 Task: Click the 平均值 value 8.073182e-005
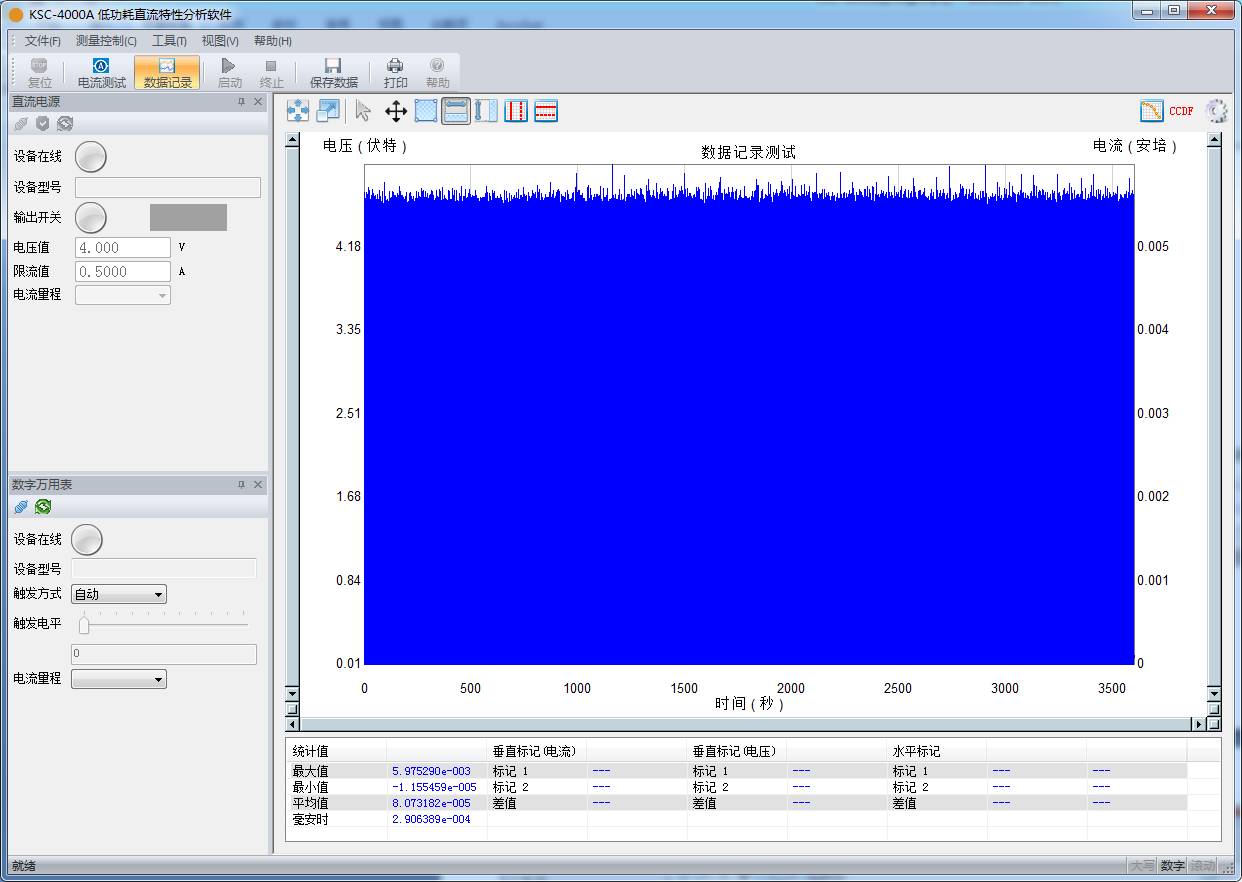pyautogui.click(x=431, y=803)
